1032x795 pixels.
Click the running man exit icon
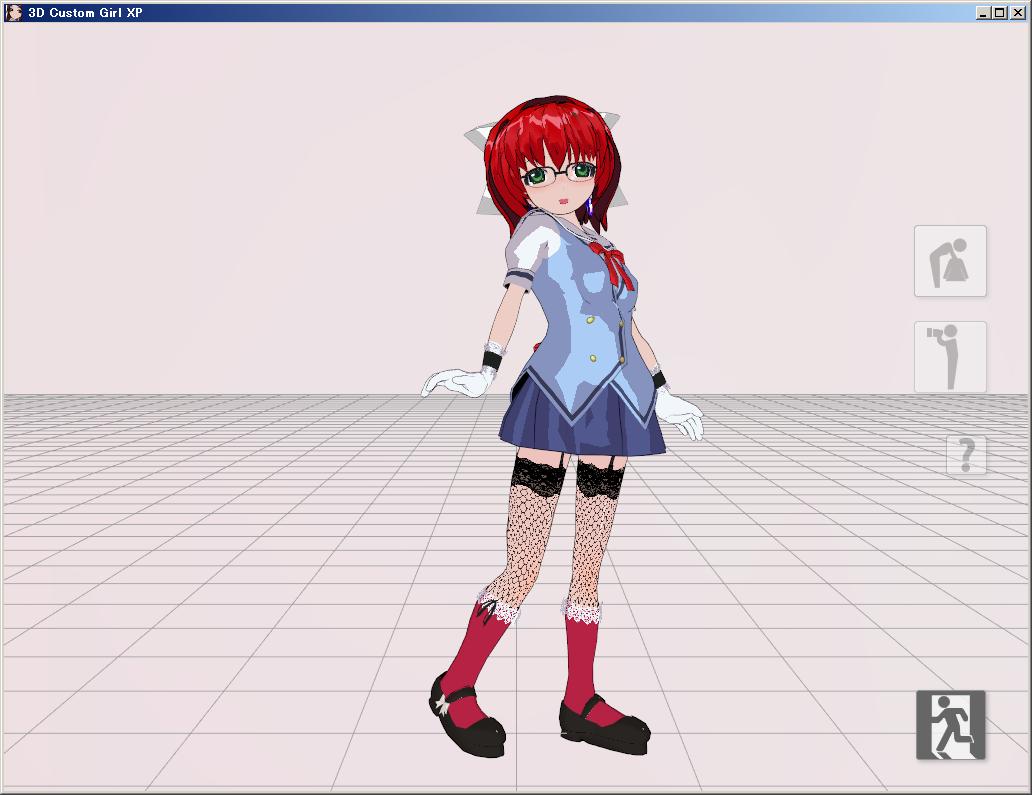tap(950, 725)
